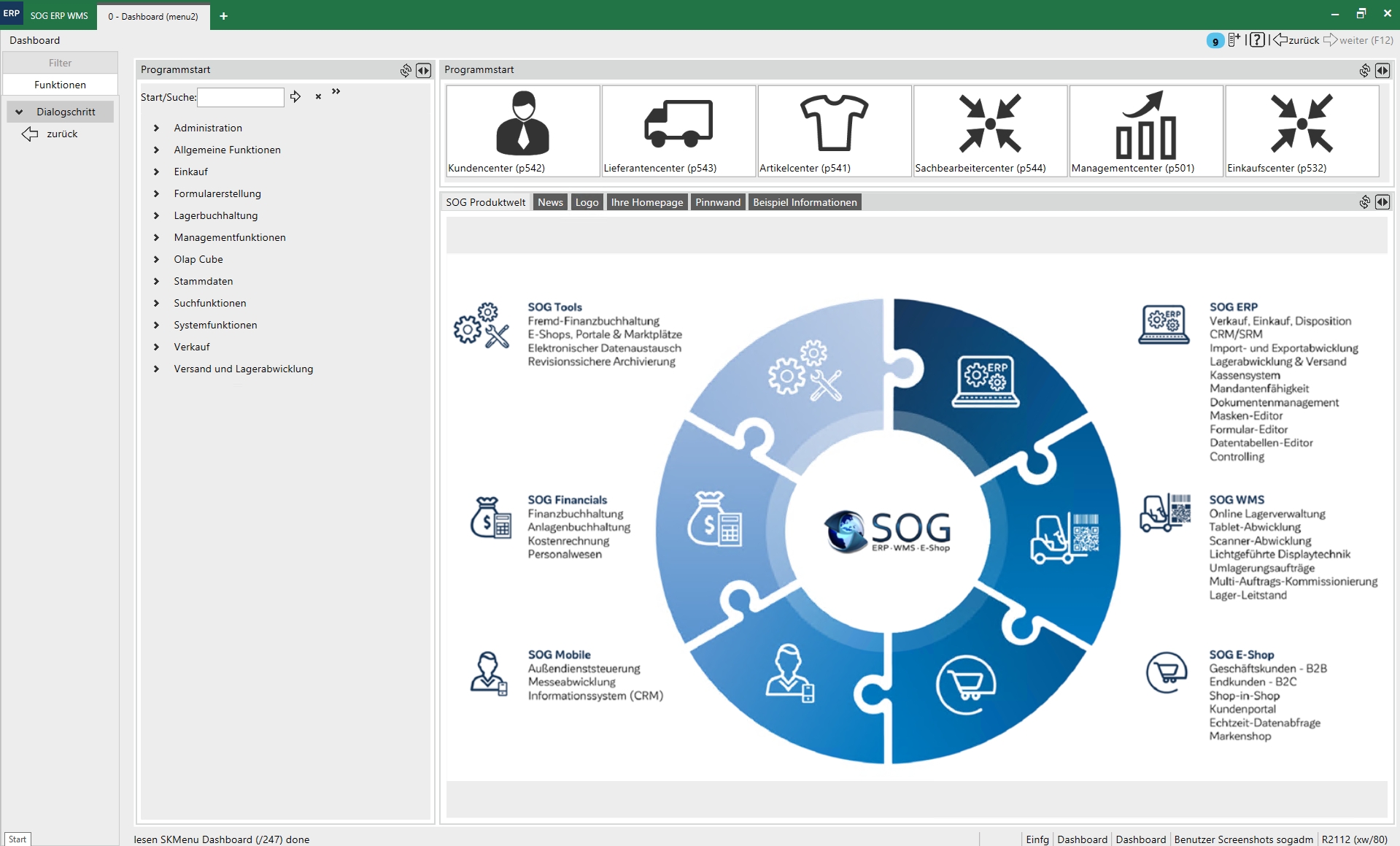
Task: Select Versand und Lagerabwicklung entry
Action: click(x=244, y=369)
